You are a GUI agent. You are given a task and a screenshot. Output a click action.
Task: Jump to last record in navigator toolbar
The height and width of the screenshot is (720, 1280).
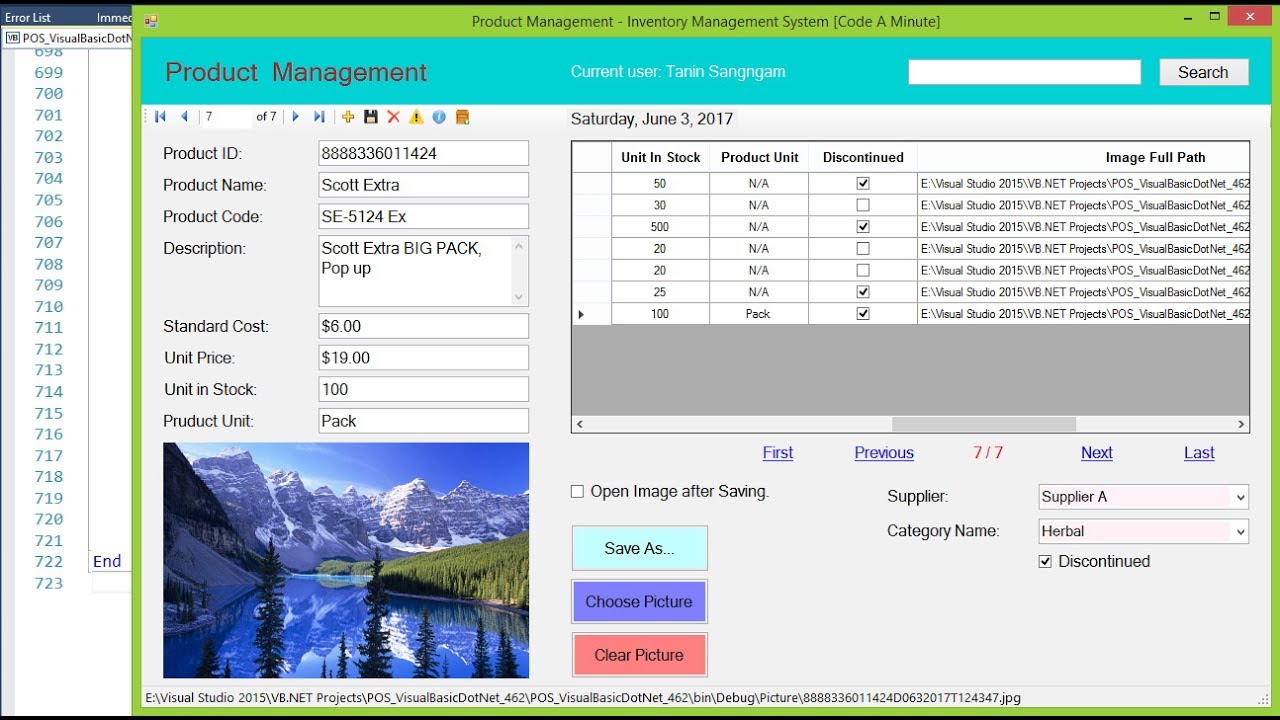pos(319,117)
